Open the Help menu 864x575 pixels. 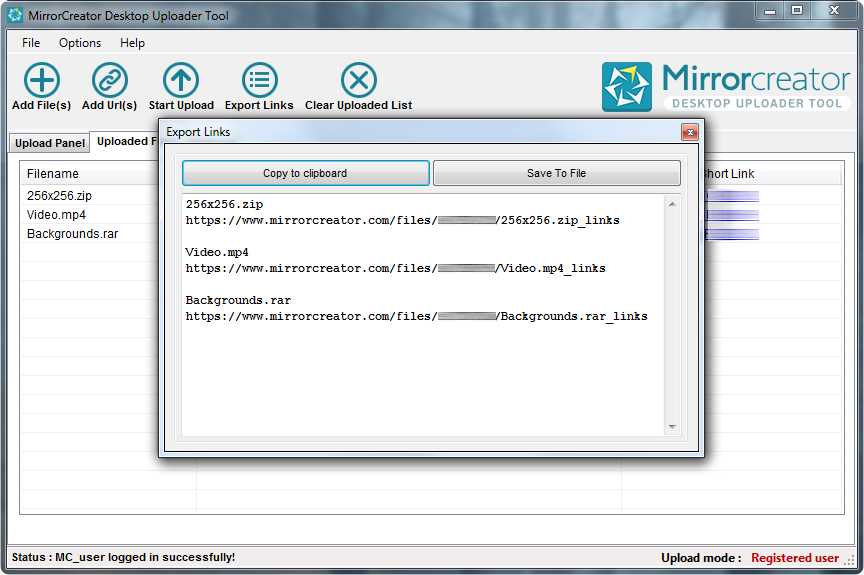(132, 43)
